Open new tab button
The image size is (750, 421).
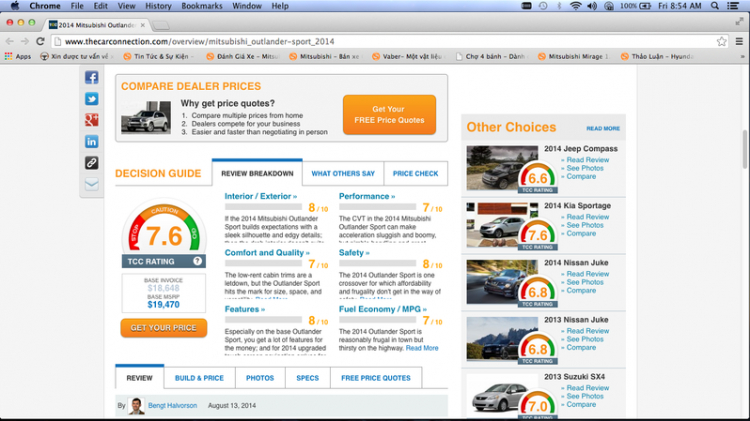(x=161, y=25)
